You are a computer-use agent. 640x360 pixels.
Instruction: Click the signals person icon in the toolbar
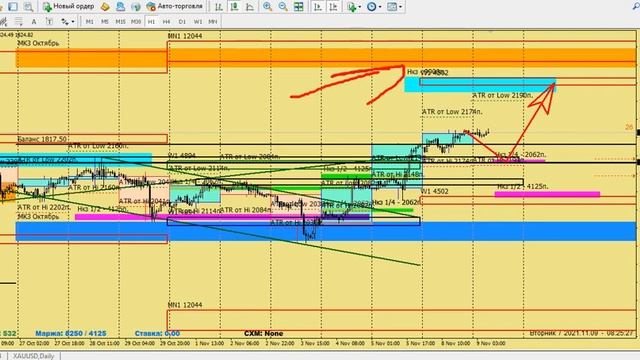[x=120, y=7]
